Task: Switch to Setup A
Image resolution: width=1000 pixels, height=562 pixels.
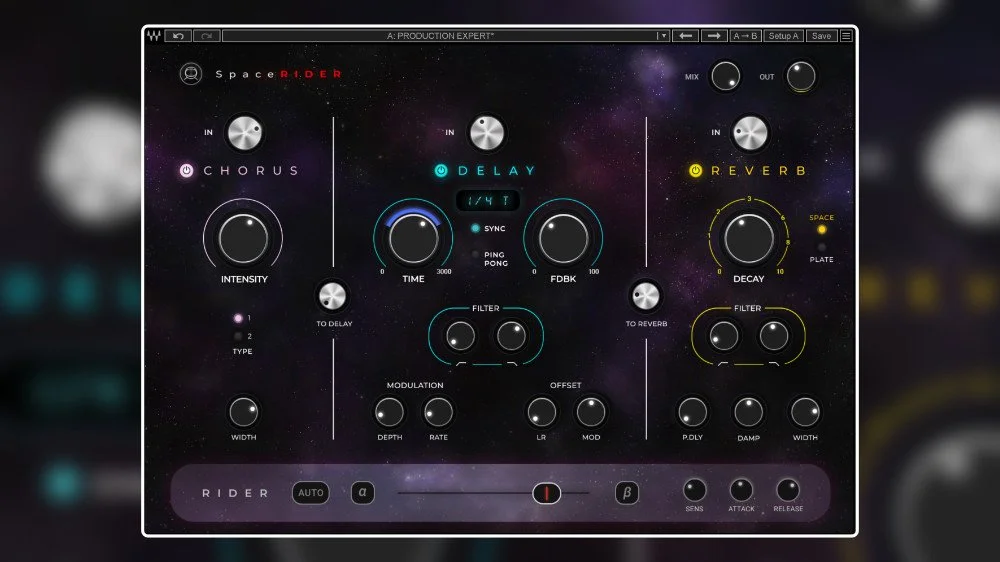Action: coord(783,36)
